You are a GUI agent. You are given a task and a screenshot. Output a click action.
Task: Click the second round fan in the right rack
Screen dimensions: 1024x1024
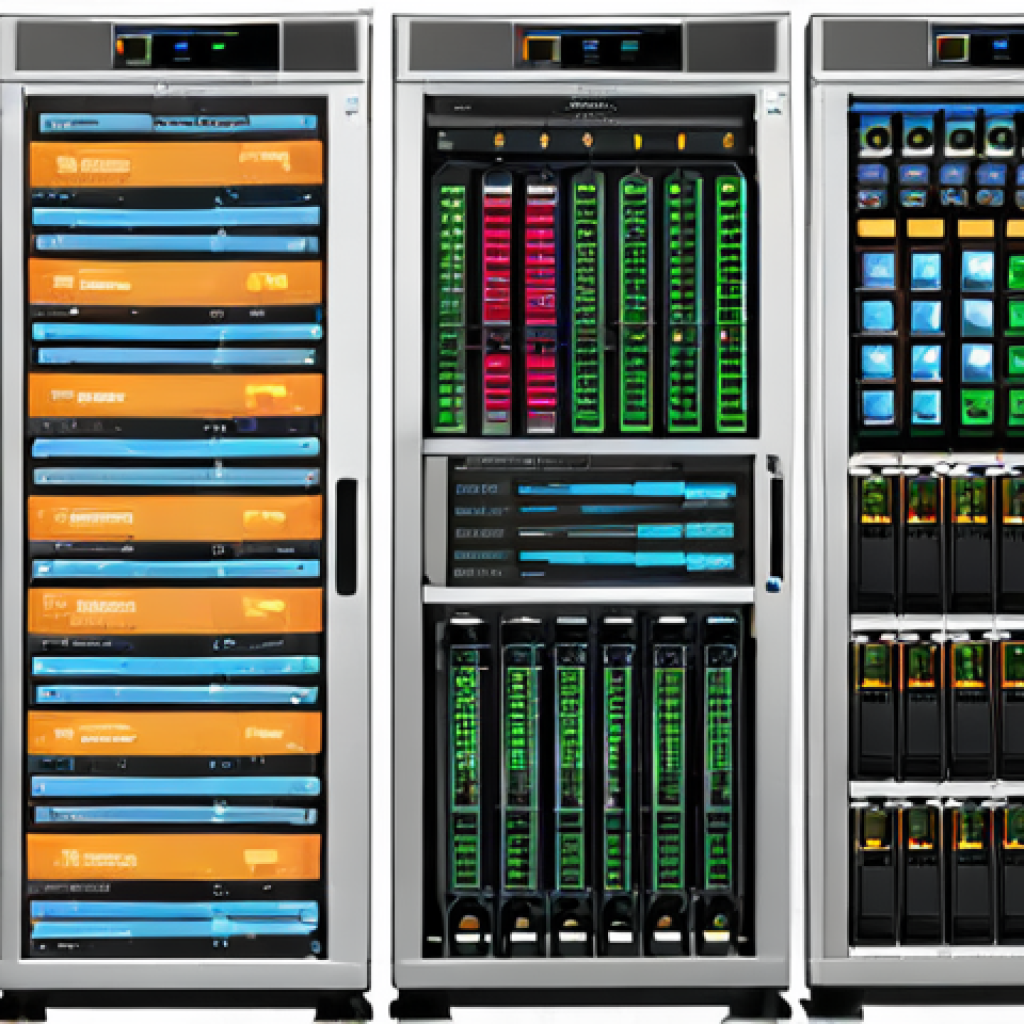point(918,137)
